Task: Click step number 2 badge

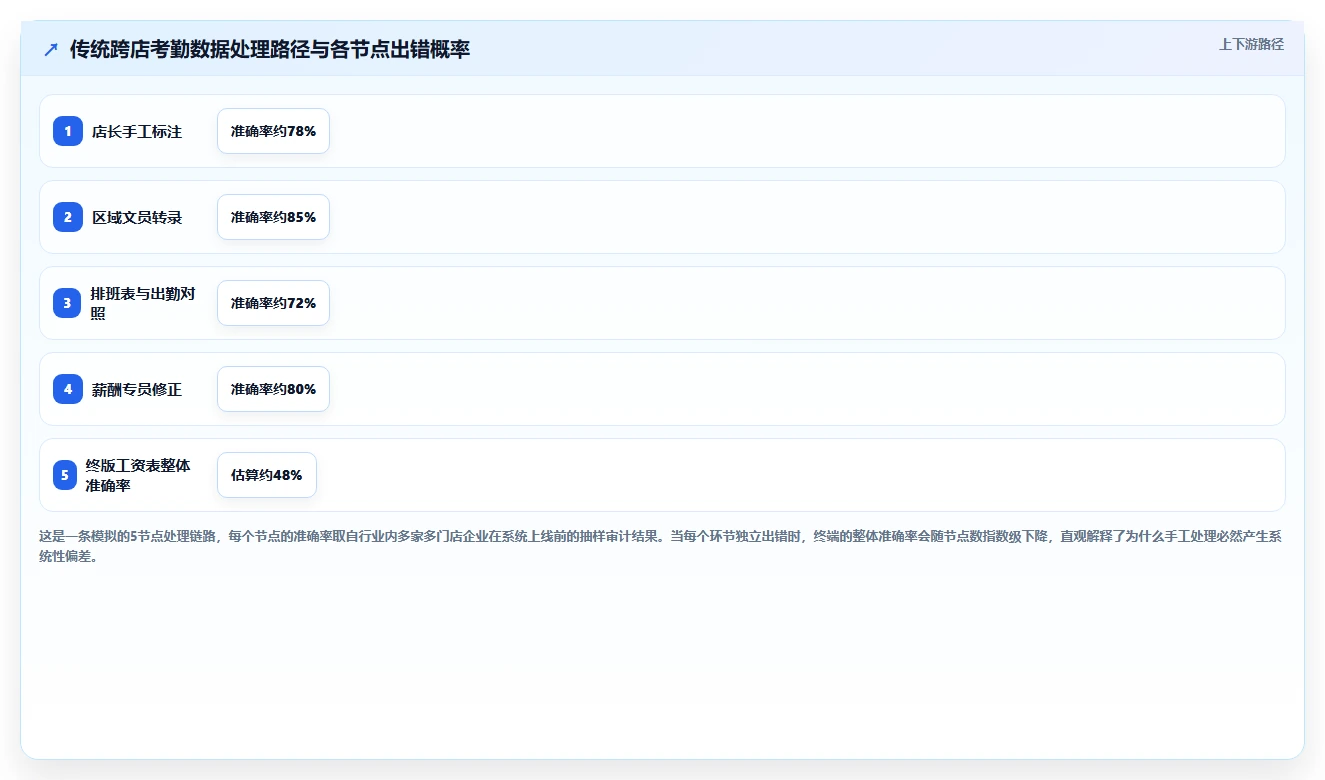Action: tap(68, 217)
